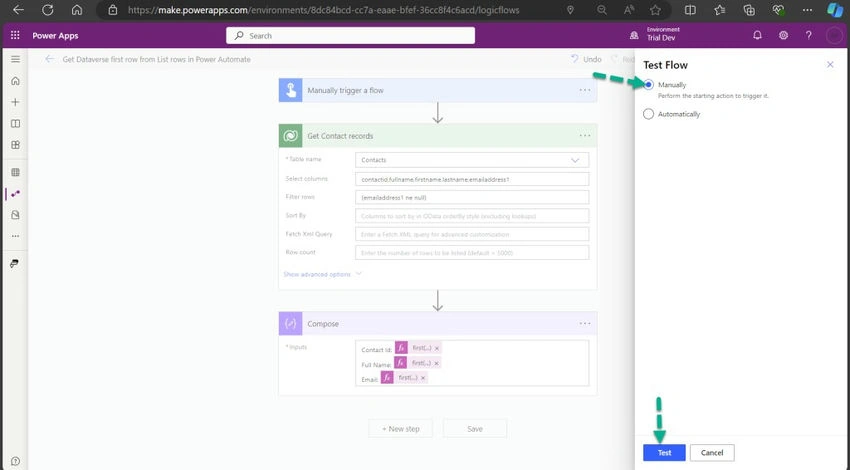Open Manually trigger a flow ellipsis menu

584,90
